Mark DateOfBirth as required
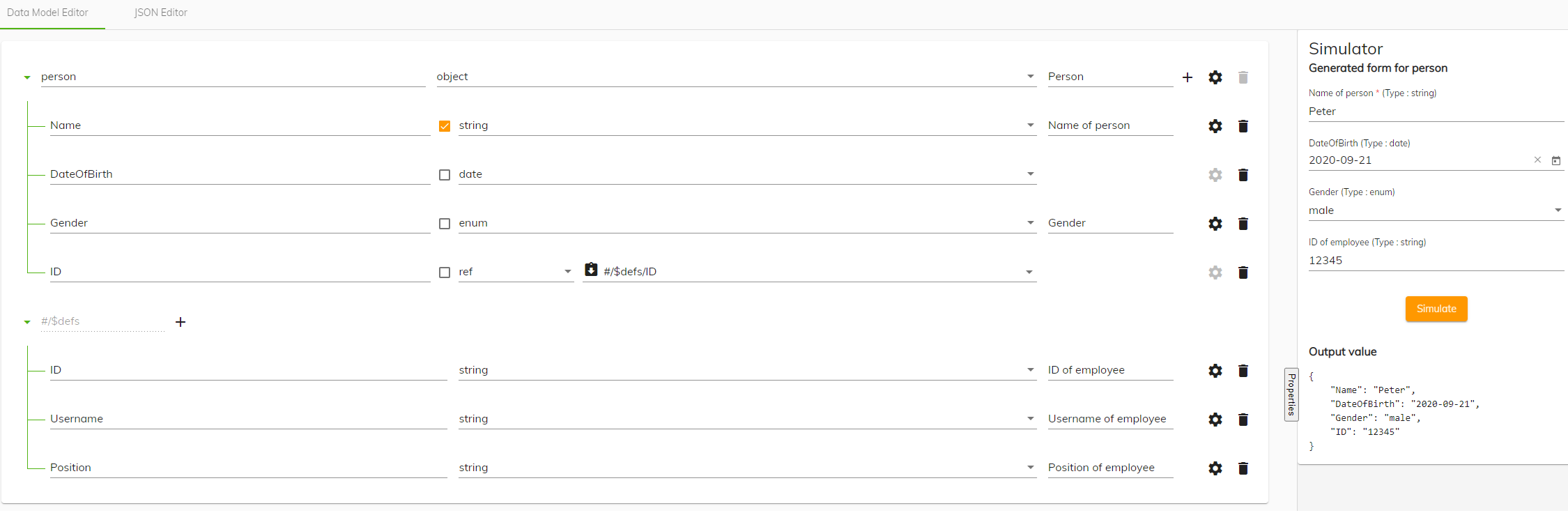The height and width of the screenshot is (529, 1568). coord(445,175)
